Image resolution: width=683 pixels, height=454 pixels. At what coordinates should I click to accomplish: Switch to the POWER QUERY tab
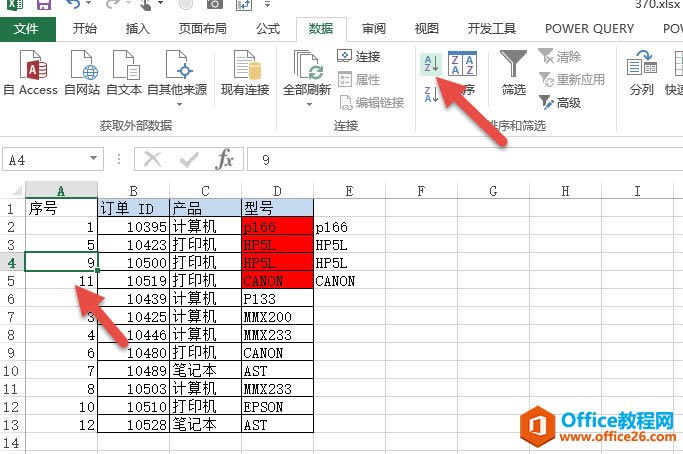589,29
